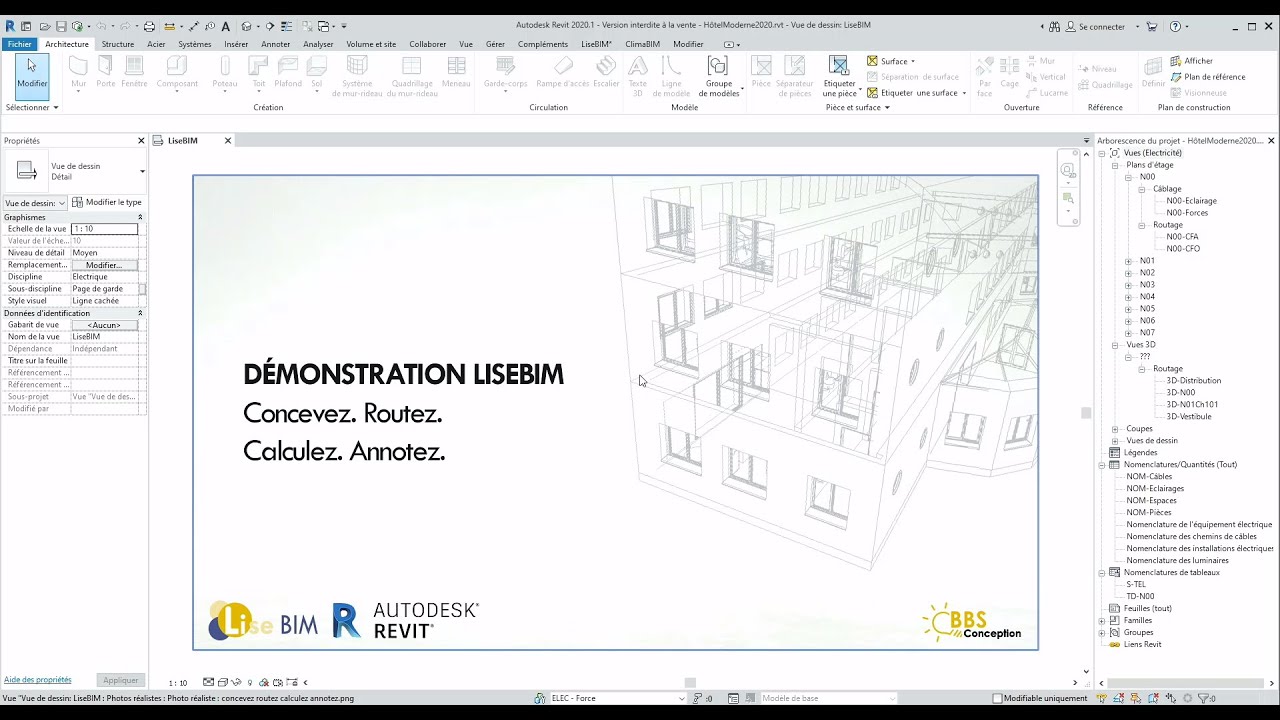Click the shopping cart icon in title bar
Viewport: 1280px width, 720px height.
coord(1152,26)
